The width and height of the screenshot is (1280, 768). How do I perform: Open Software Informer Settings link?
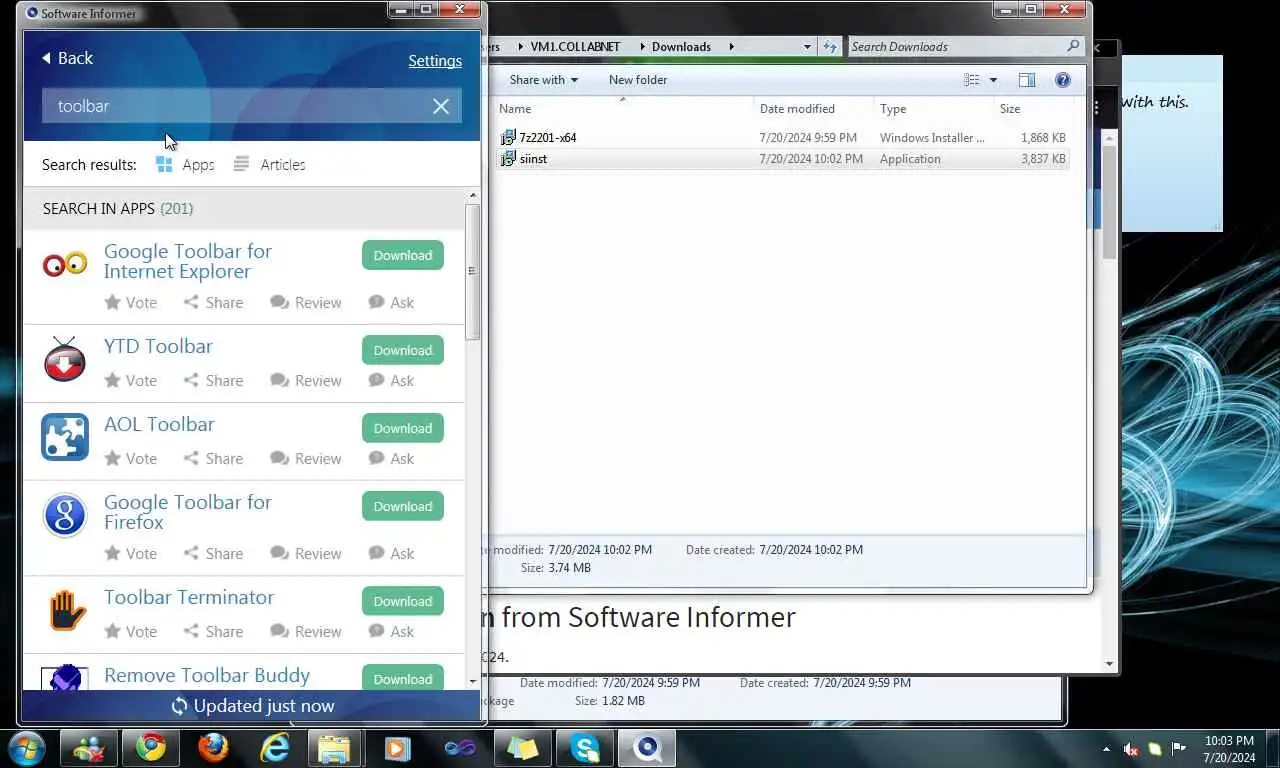click(x=435, y=60)
